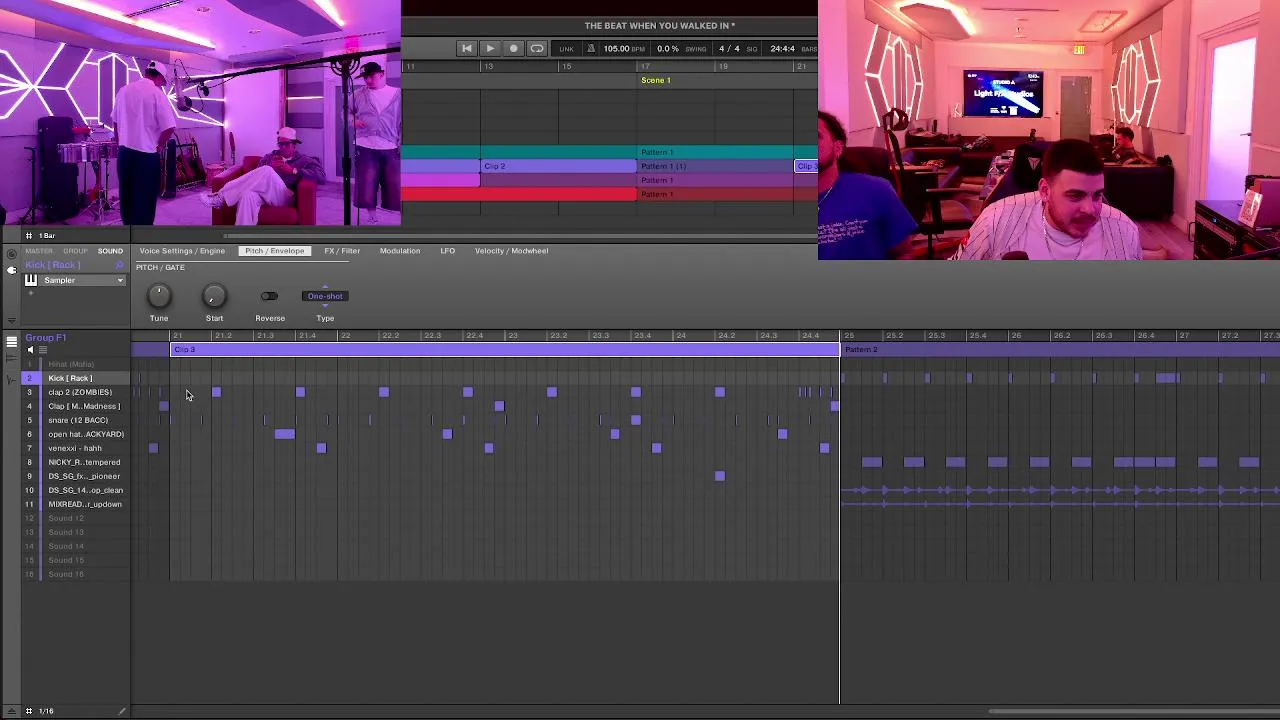Screen dimensions: 1280x720
Task: Click the 24:4:4 bars position display
Action: point(782,49)
